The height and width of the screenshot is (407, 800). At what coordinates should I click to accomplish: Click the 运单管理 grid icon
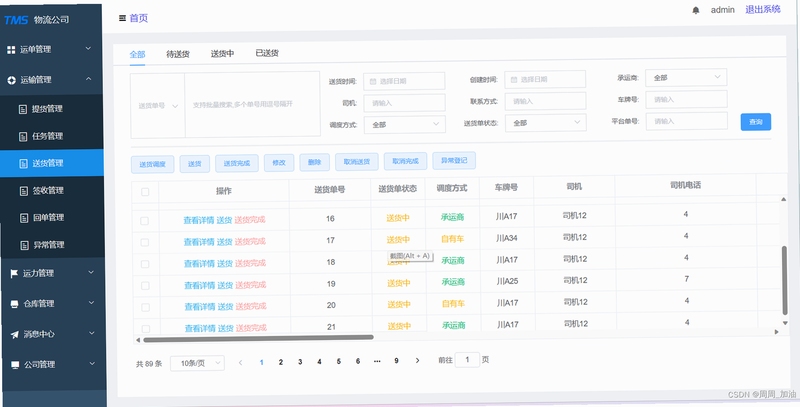tap(11, 49)
